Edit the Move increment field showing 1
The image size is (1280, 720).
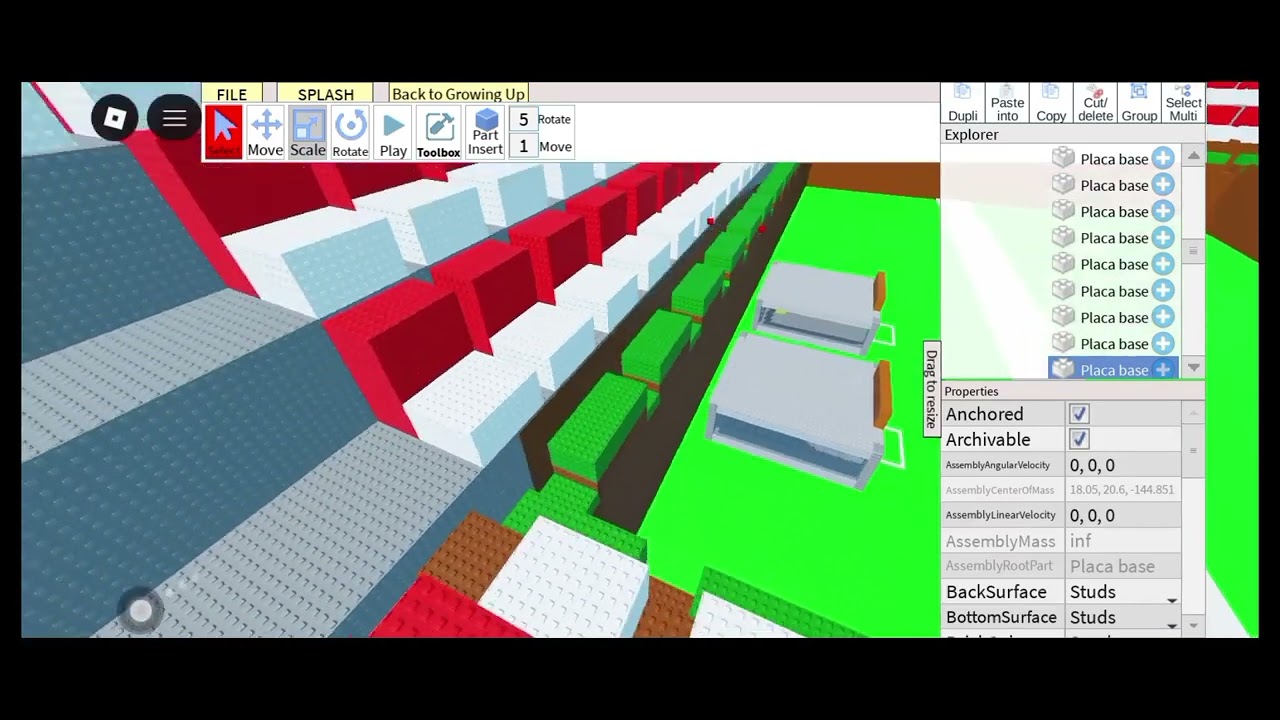[x=523, y=147]
